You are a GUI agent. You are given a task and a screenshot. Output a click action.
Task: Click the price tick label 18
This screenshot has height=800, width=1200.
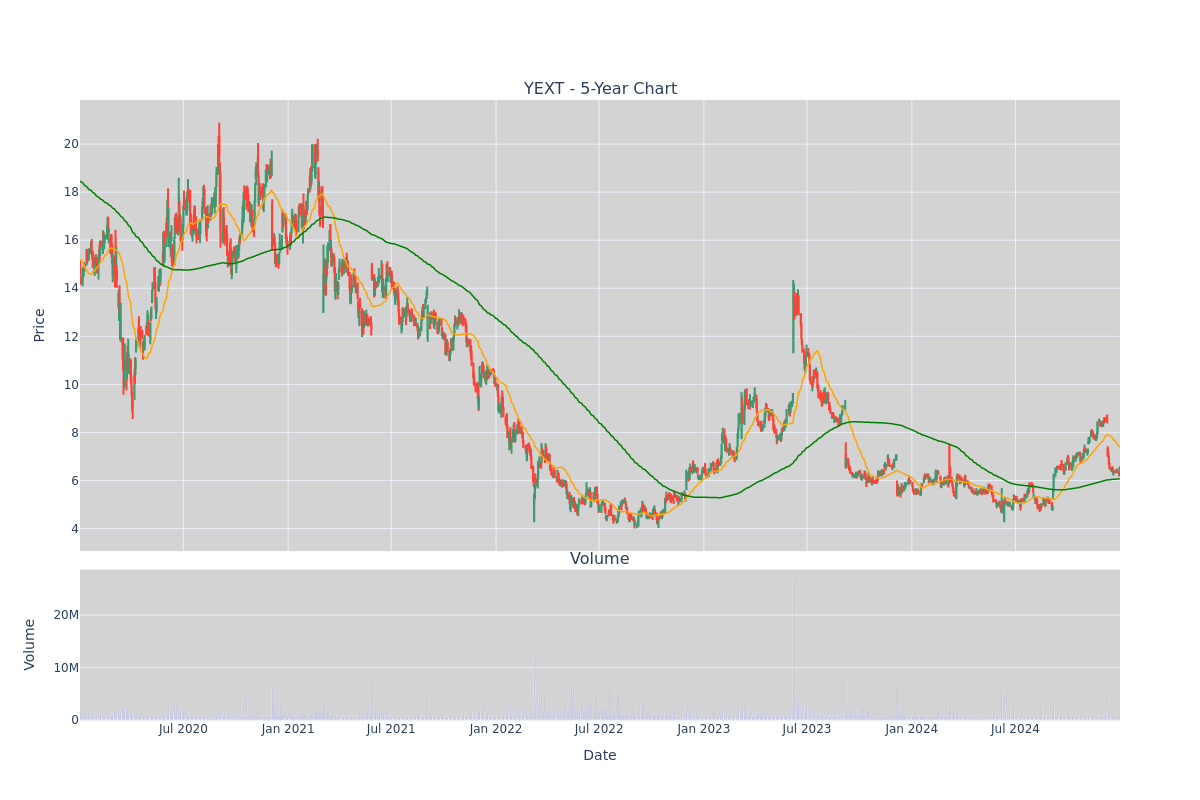coord(71,192)
